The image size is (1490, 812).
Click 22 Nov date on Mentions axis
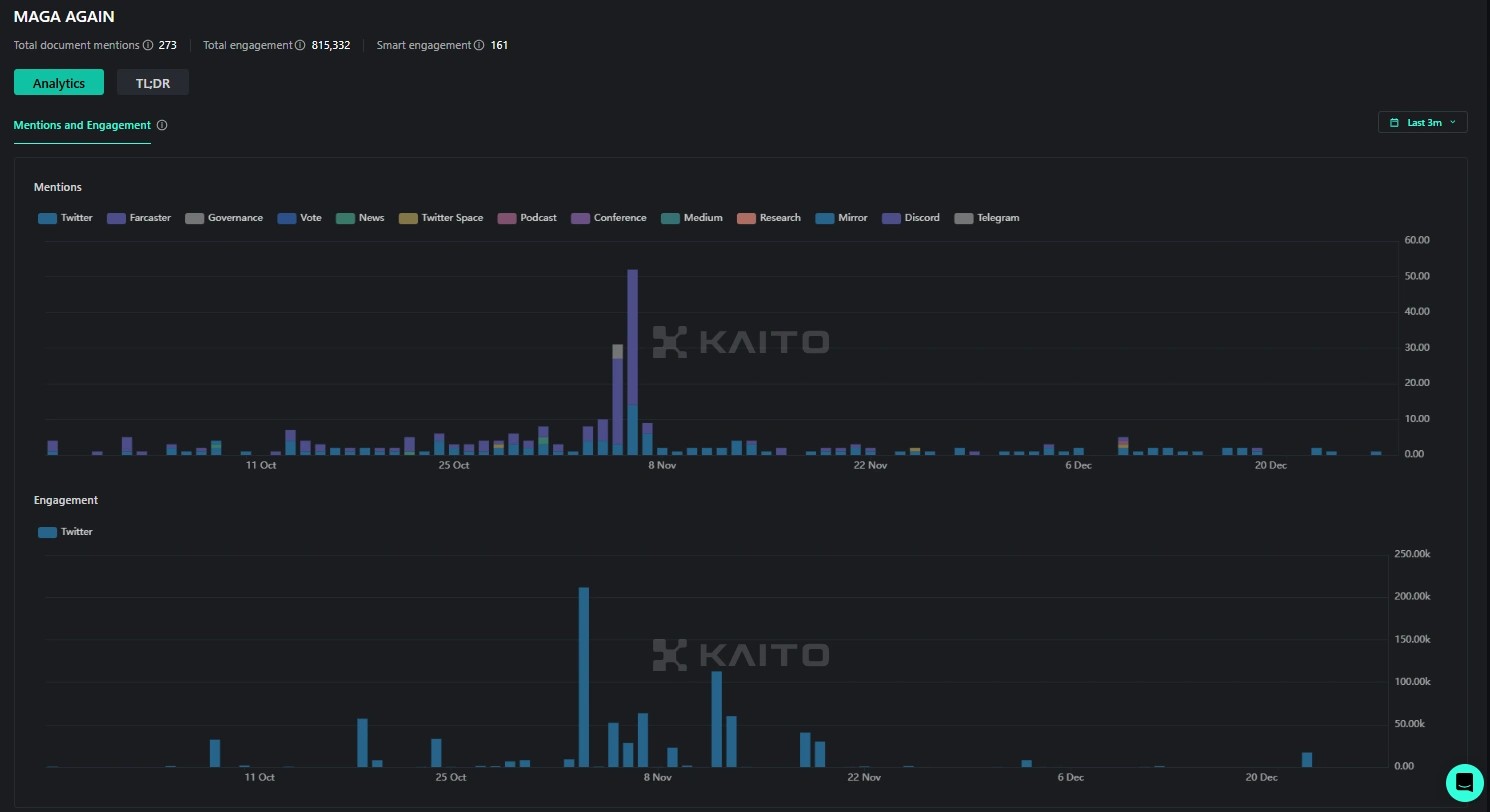point(870,466)
